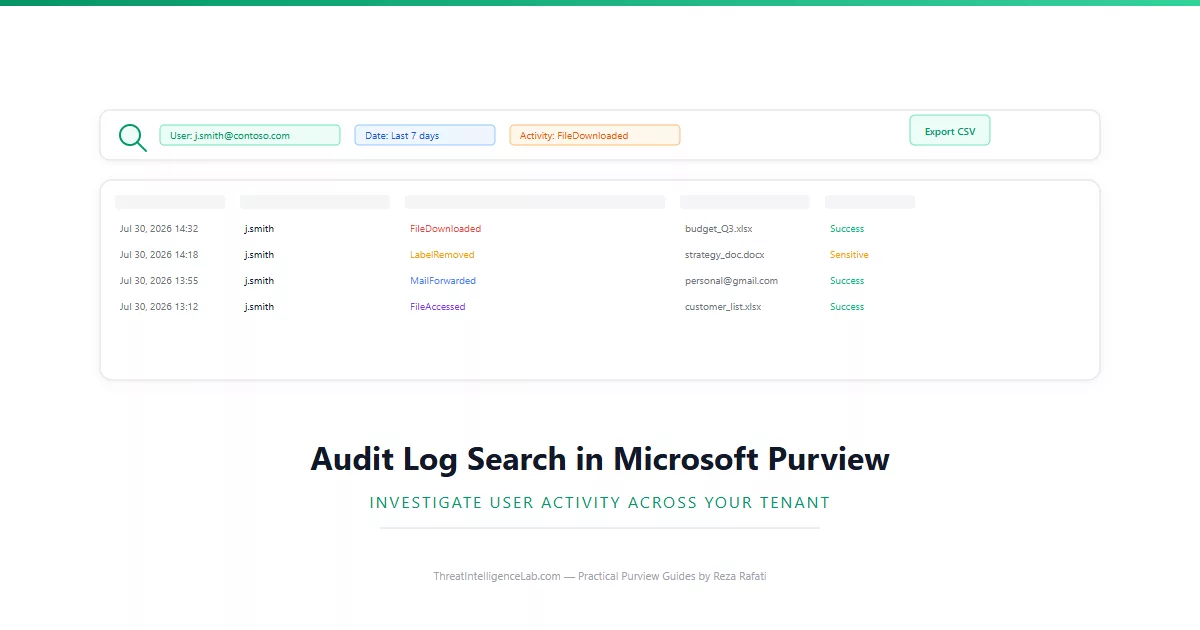Click Success status for customer_list.xlsx
This screenshot has height=630, width=1200.
(x=847, y=307)
